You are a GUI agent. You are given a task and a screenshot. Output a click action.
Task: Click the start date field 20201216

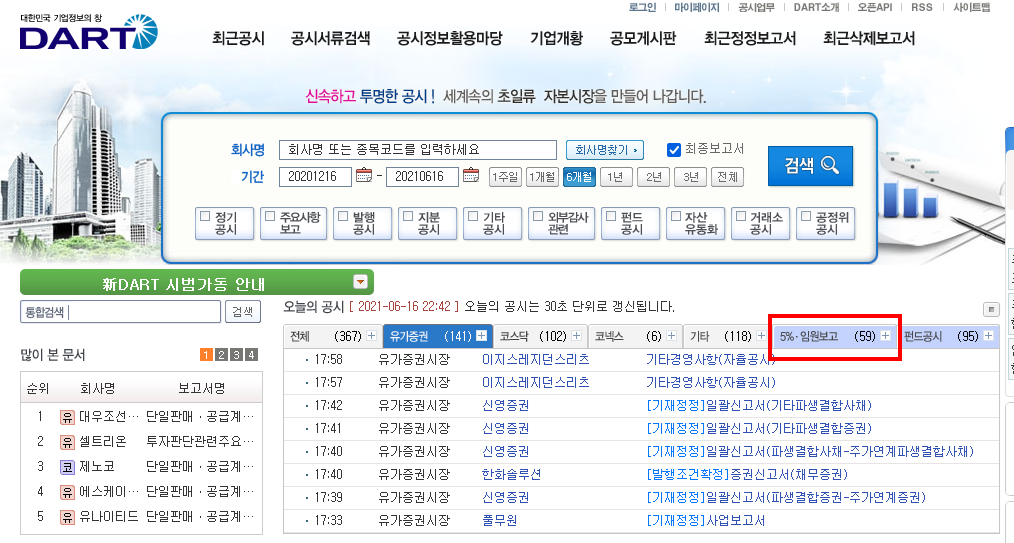[315, 176]
